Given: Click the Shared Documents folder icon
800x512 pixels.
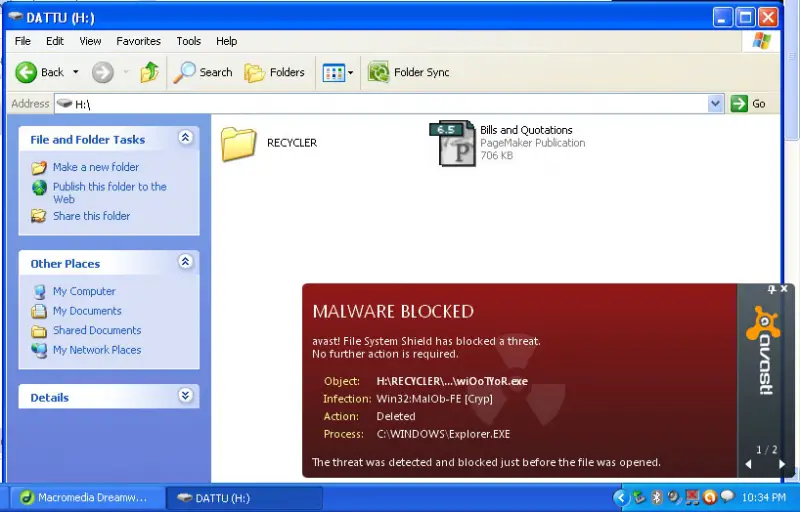Looking at the screenshot, I should pyautogui.click(x=39, y=331).
